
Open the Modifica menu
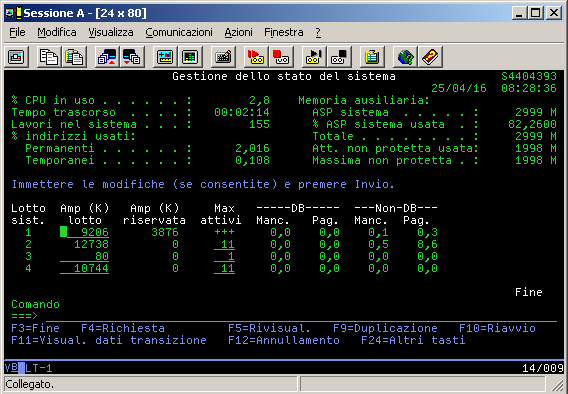click(57, 33)
